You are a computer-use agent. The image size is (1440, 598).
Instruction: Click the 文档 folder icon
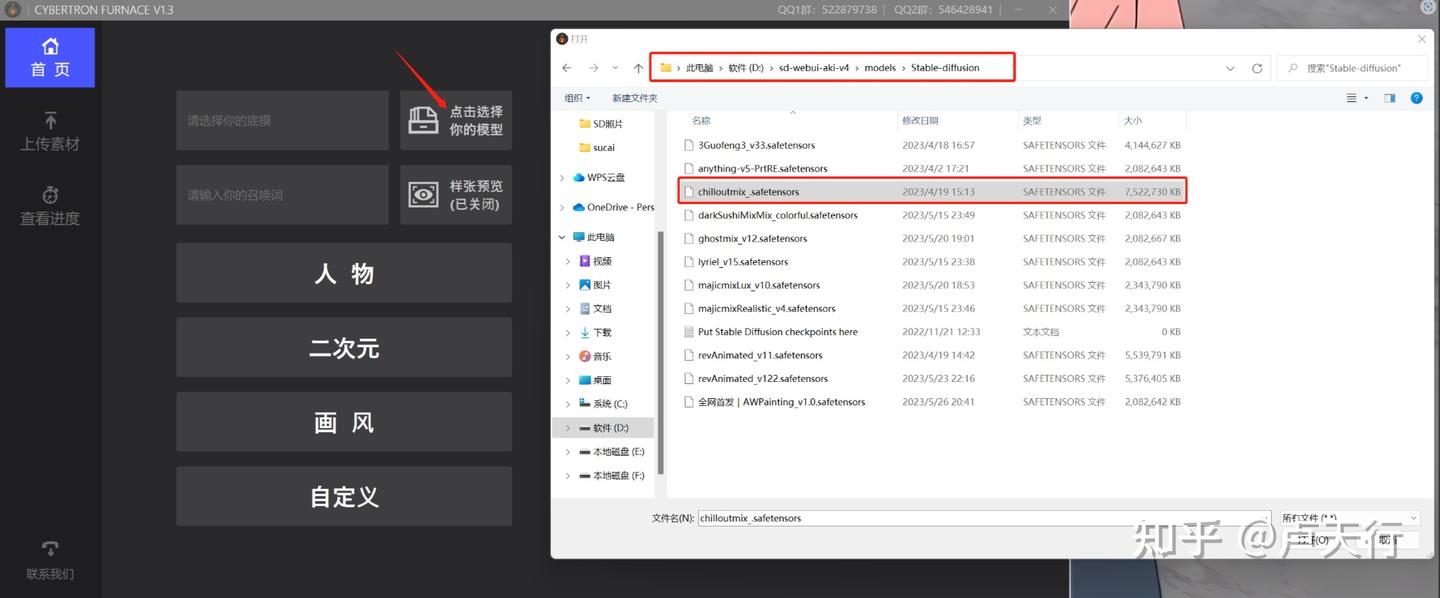pos(584,309)
